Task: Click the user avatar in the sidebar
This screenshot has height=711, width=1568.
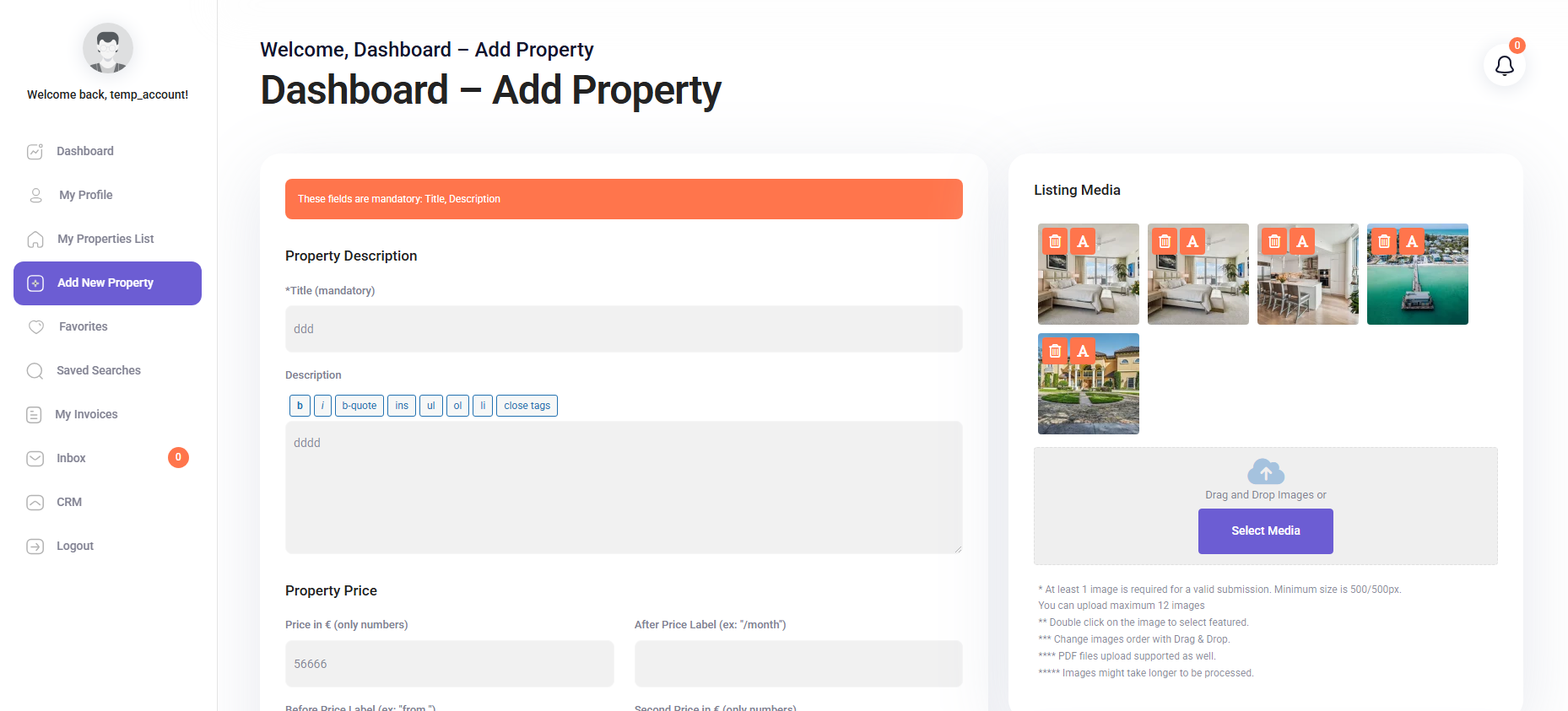Action: click(108, 48)
